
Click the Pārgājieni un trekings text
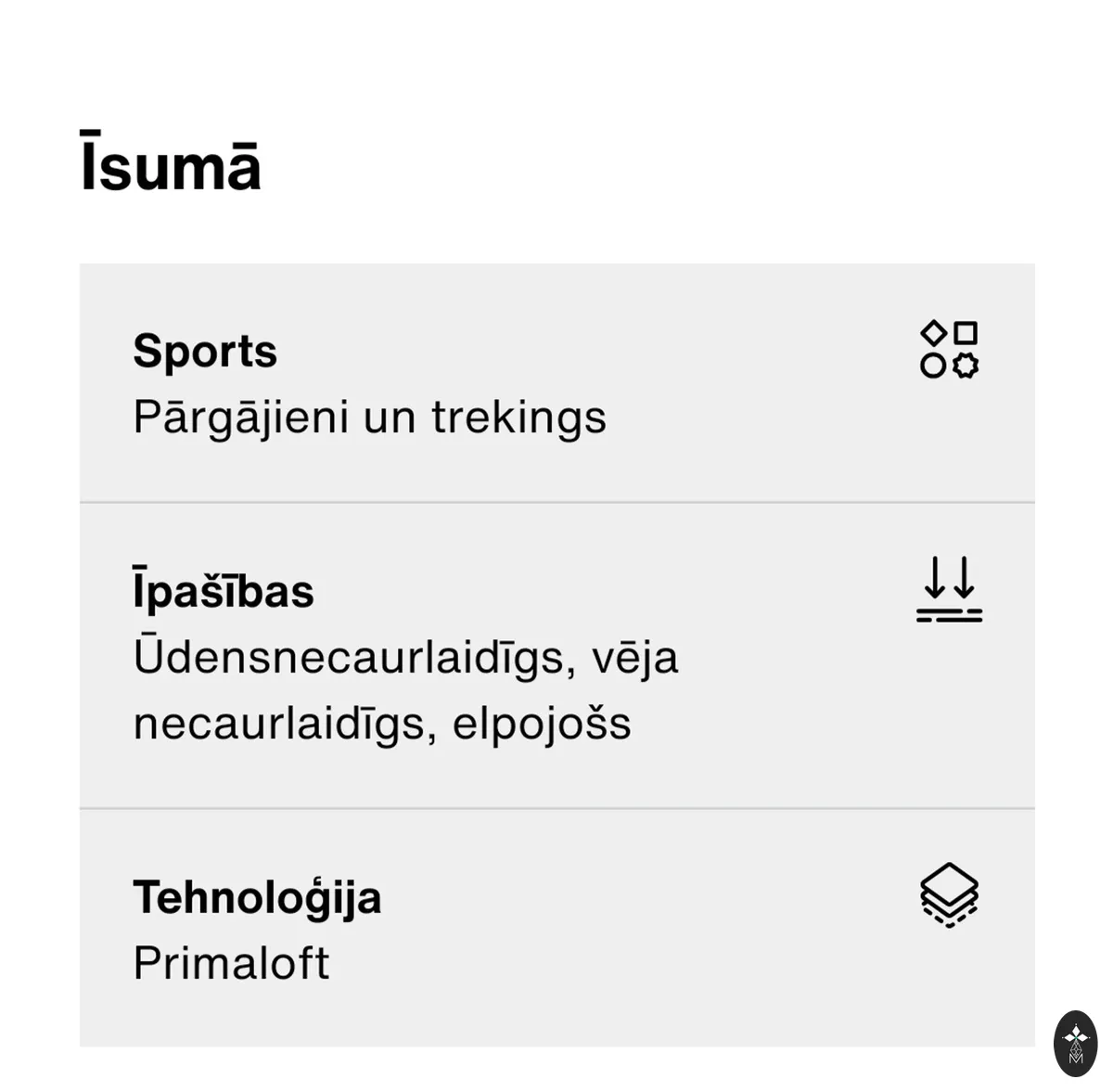coord(369,418)
